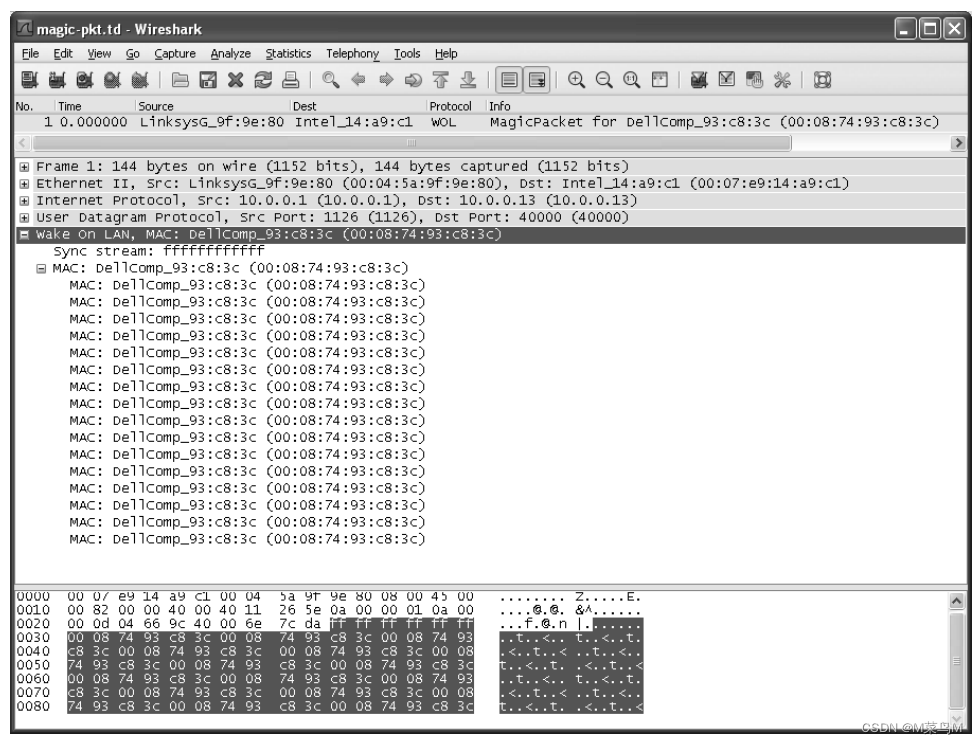Find a packet with magnifier icon
This screenshot has height=744, width=978.
pos(331,80)
